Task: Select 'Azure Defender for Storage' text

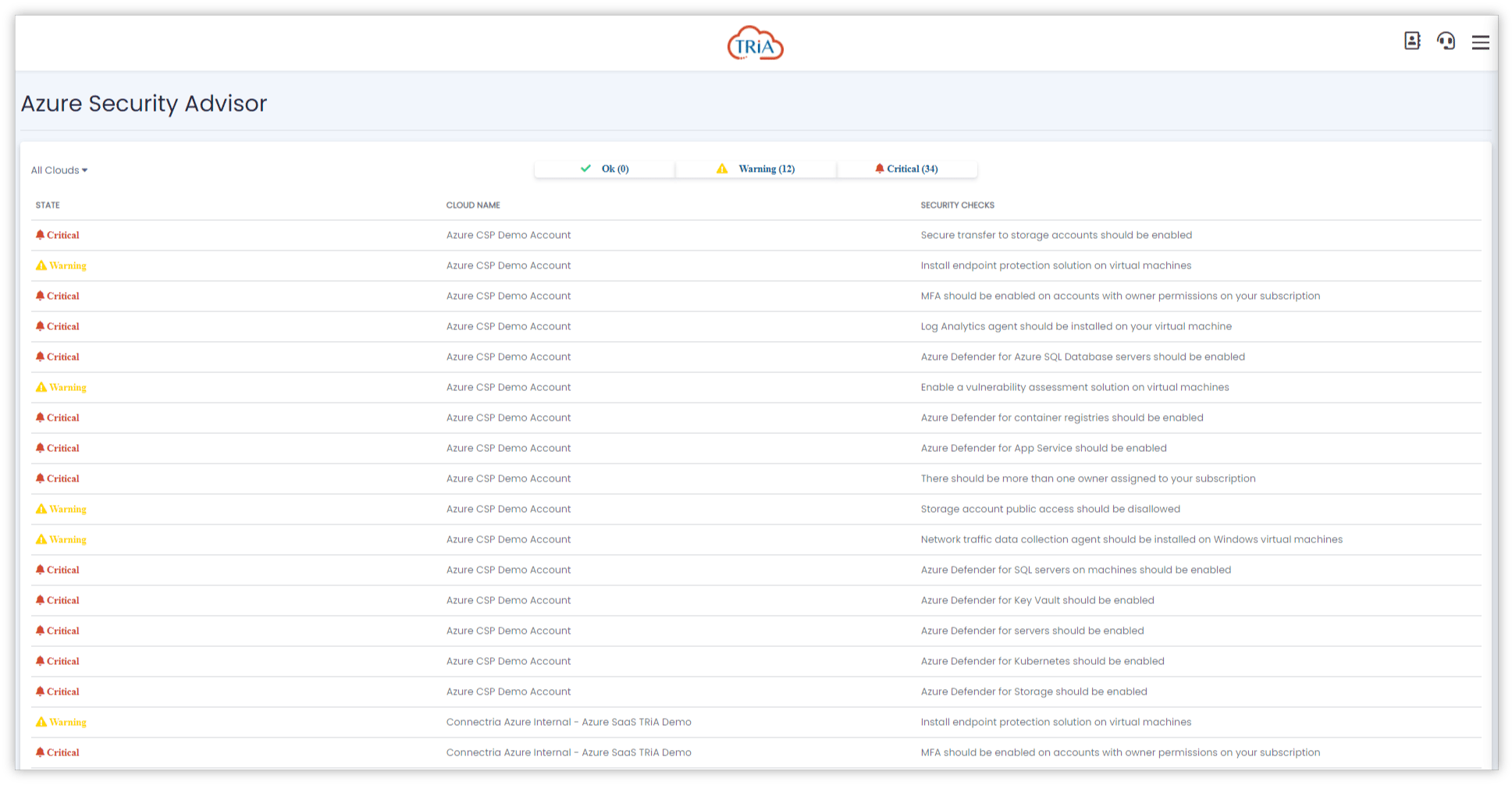Action: pyautogui.click(x=1033, y=691)
